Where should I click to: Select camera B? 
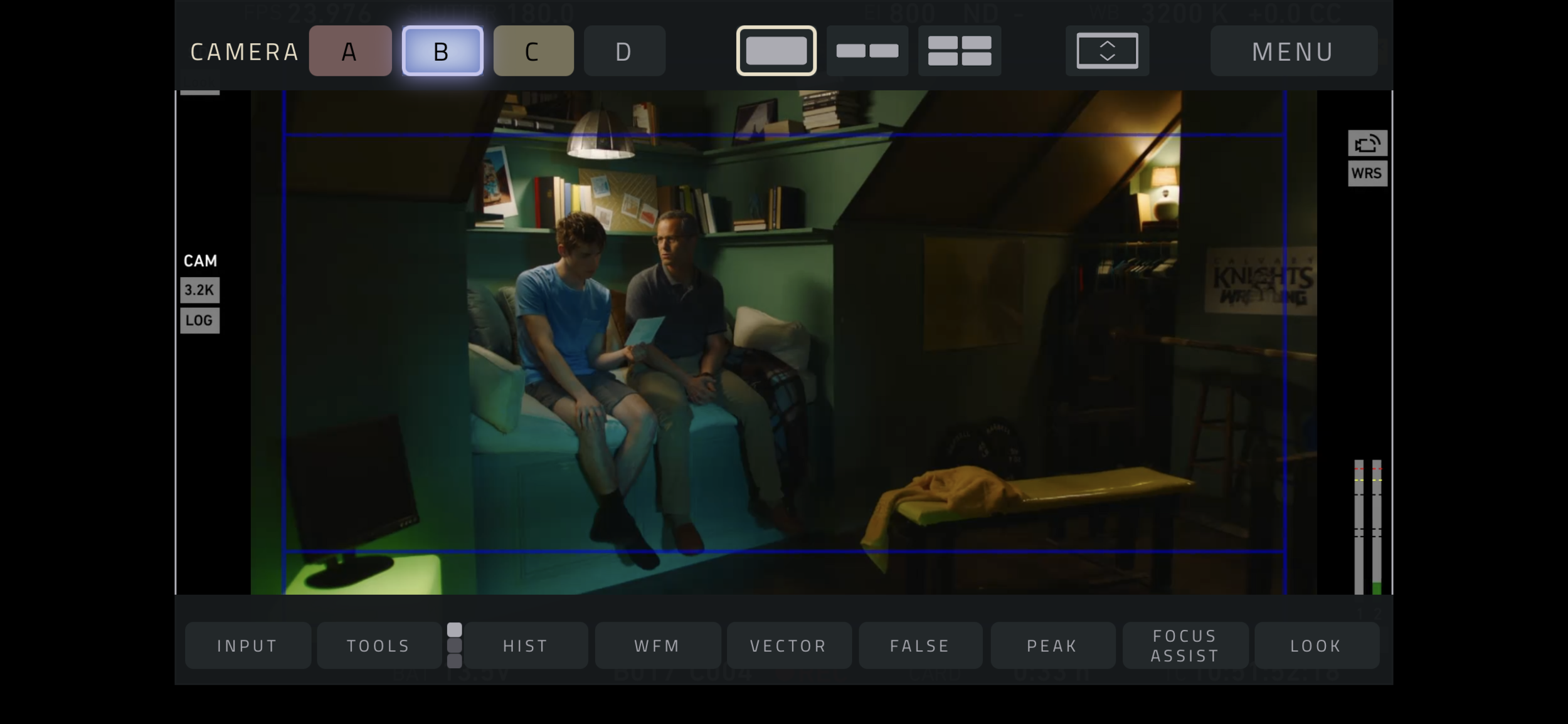pyautogui.click(x=442, y=51)
